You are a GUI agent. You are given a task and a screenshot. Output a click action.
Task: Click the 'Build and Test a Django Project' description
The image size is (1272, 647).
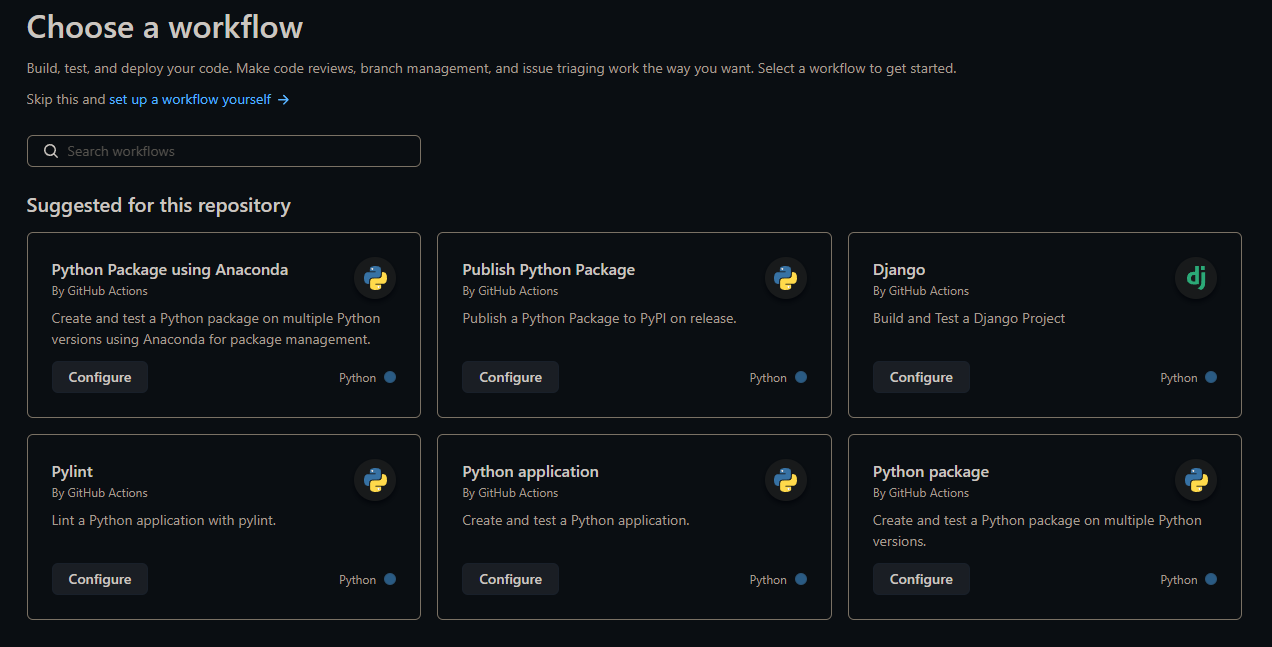coord(969,319)
